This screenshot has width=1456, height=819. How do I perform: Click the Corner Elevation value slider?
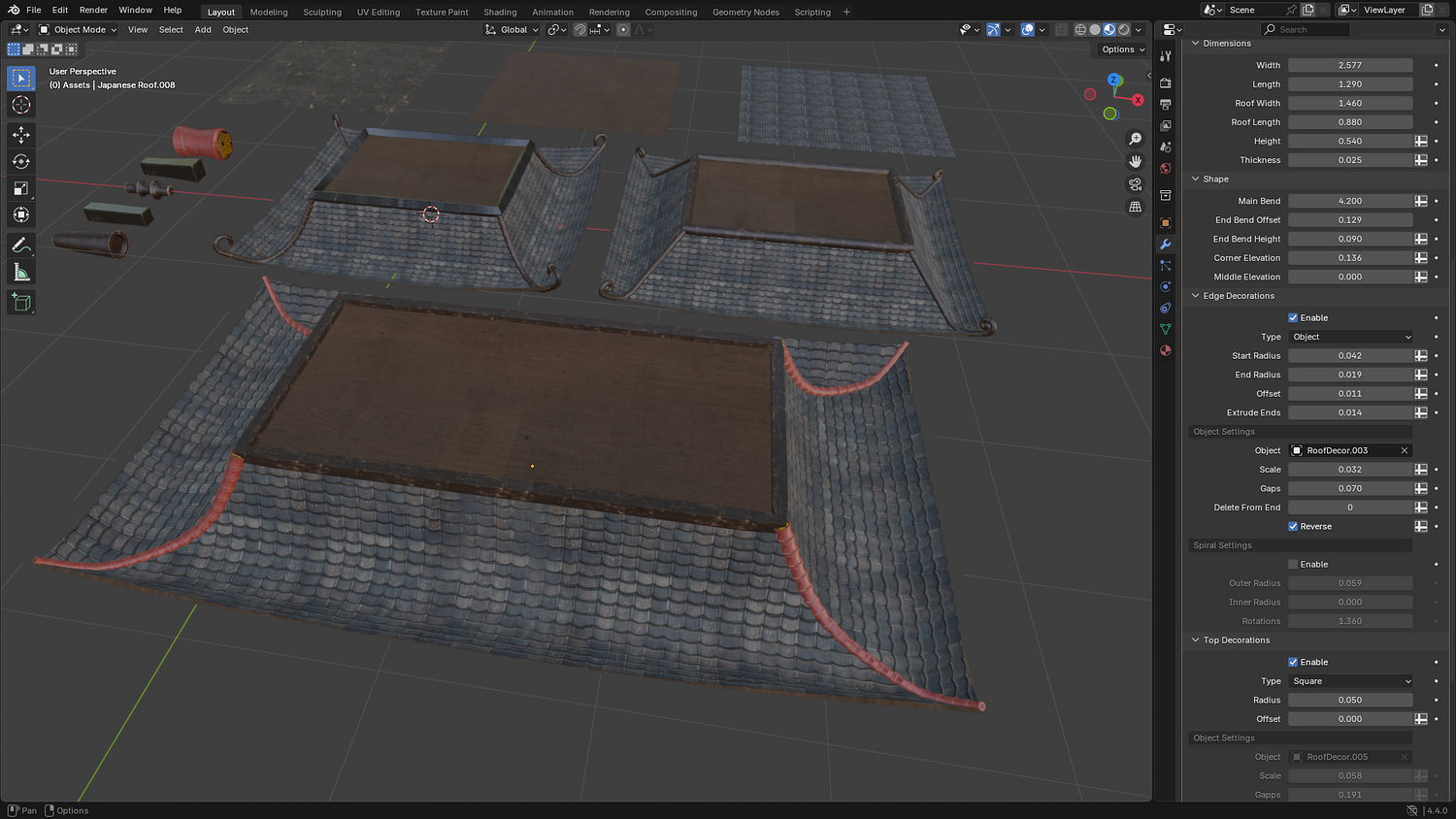click(x=1350, y=258)
